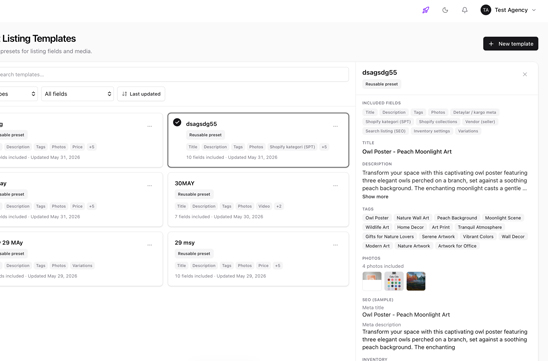Toggle dark mode moon icon
548x361 pixels.
[445, 10]
